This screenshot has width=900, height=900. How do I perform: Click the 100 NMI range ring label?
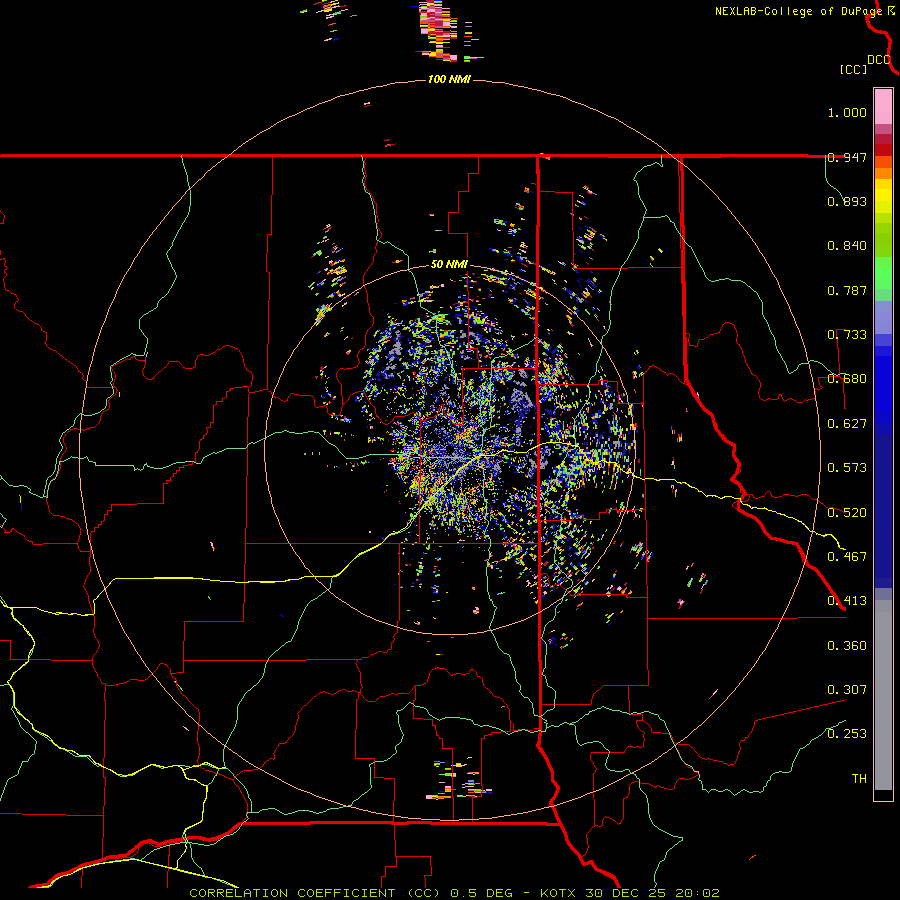coord(449,79)
